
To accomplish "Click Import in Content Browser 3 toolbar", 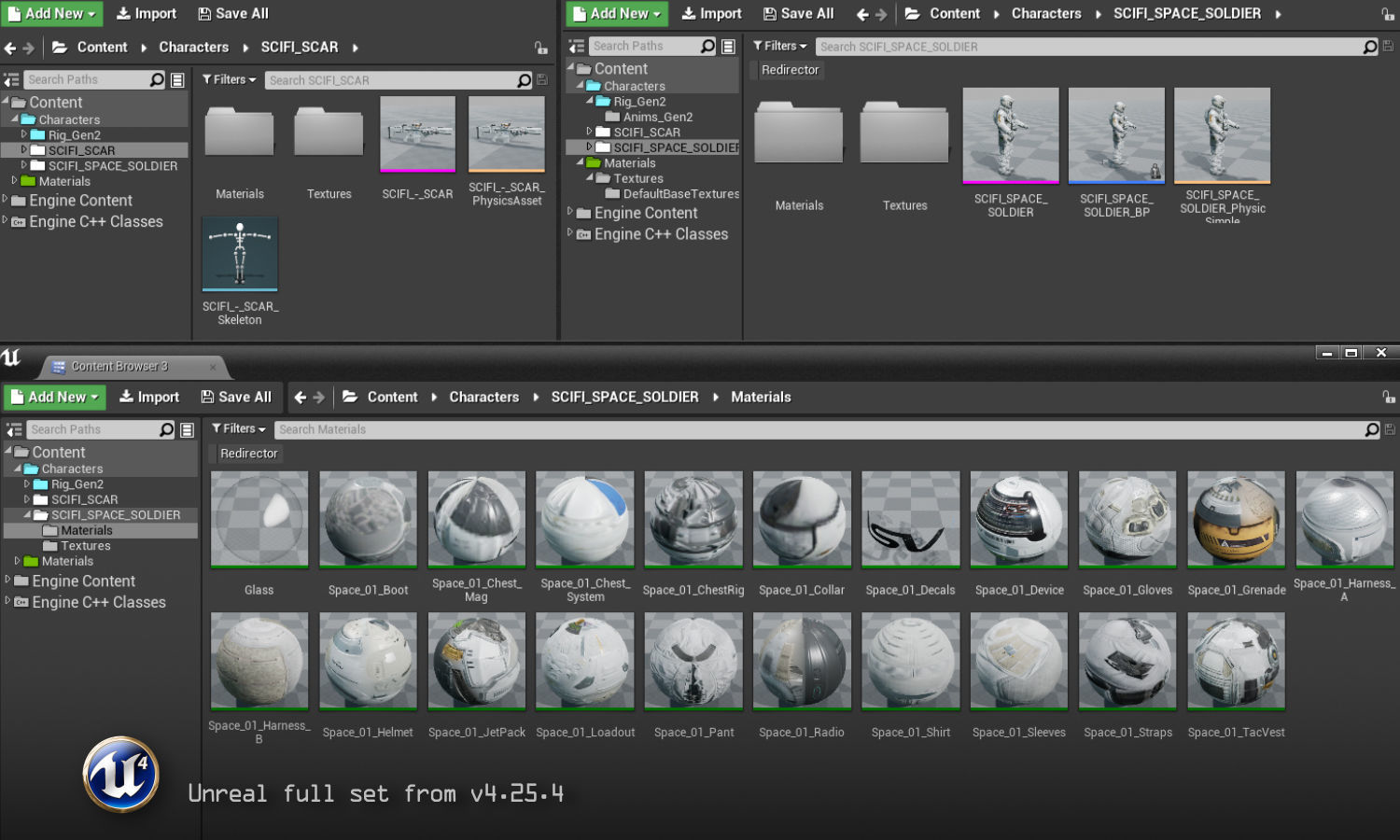I will point(149,397).
